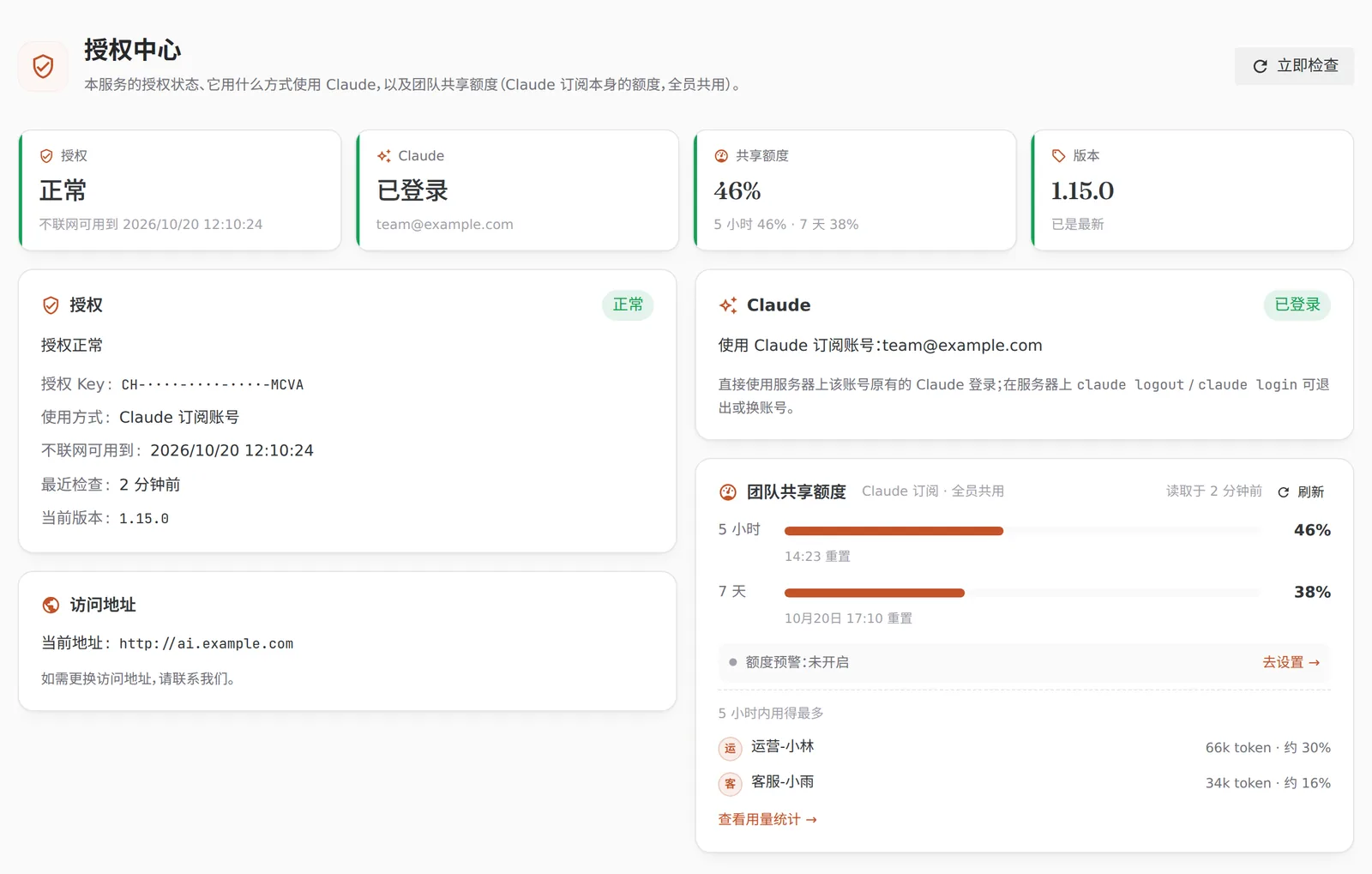1372x874 pixels.
Task: Click the 已是最新 version status text
Action: point(1077,225)
